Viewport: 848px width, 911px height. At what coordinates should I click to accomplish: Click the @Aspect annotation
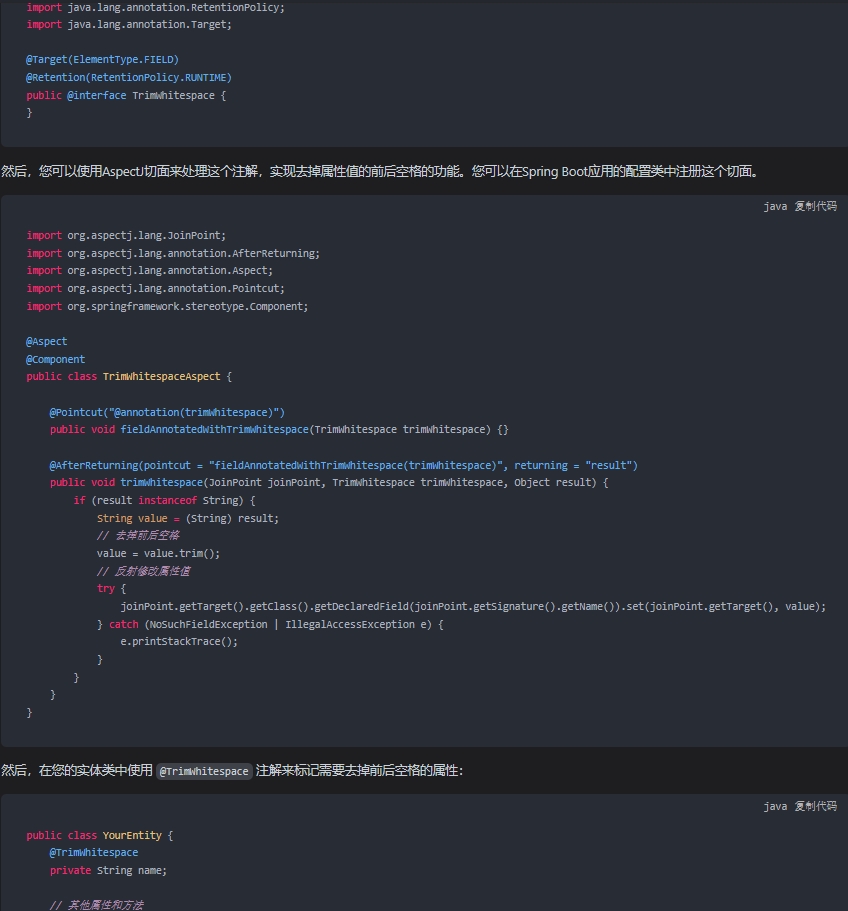47,342
